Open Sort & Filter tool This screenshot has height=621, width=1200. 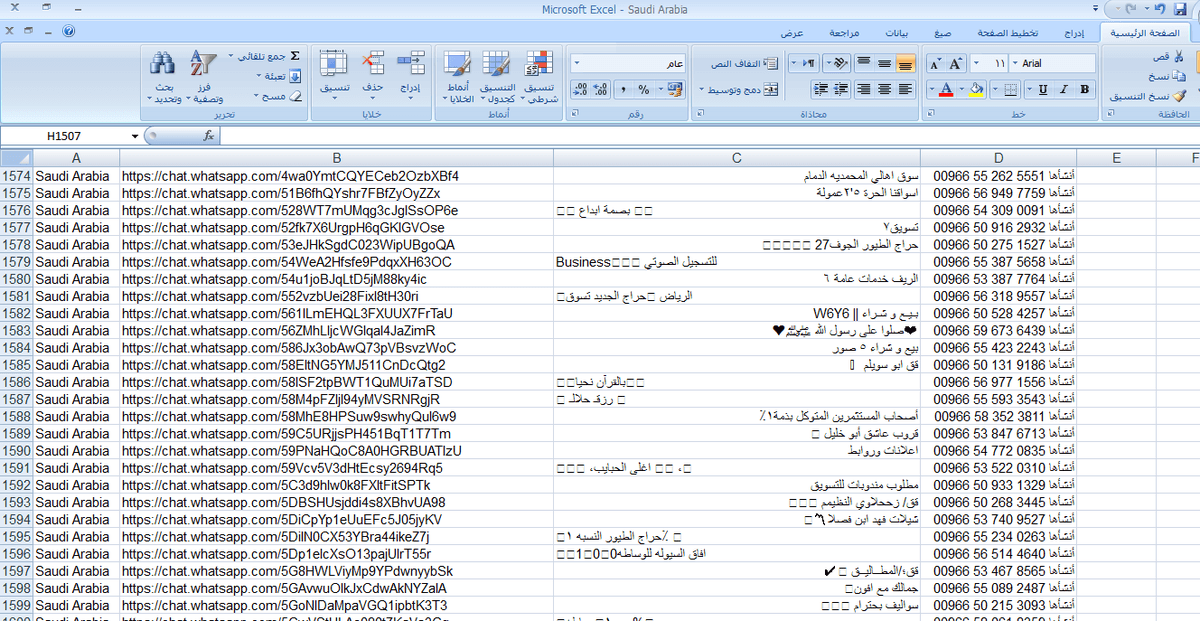[203, 65]
